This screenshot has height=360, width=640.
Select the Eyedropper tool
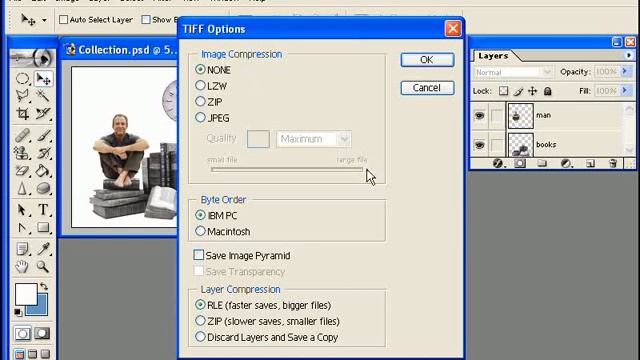43,249
